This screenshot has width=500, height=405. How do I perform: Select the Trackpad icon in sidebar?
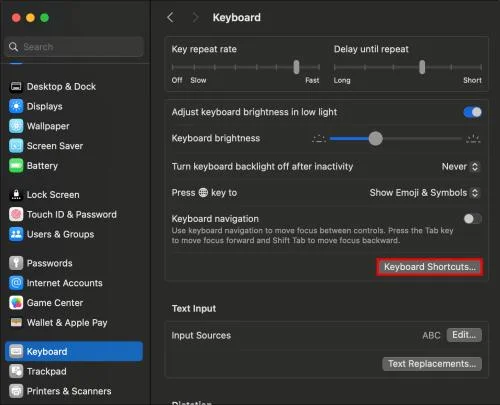click(x=16, y=371)
